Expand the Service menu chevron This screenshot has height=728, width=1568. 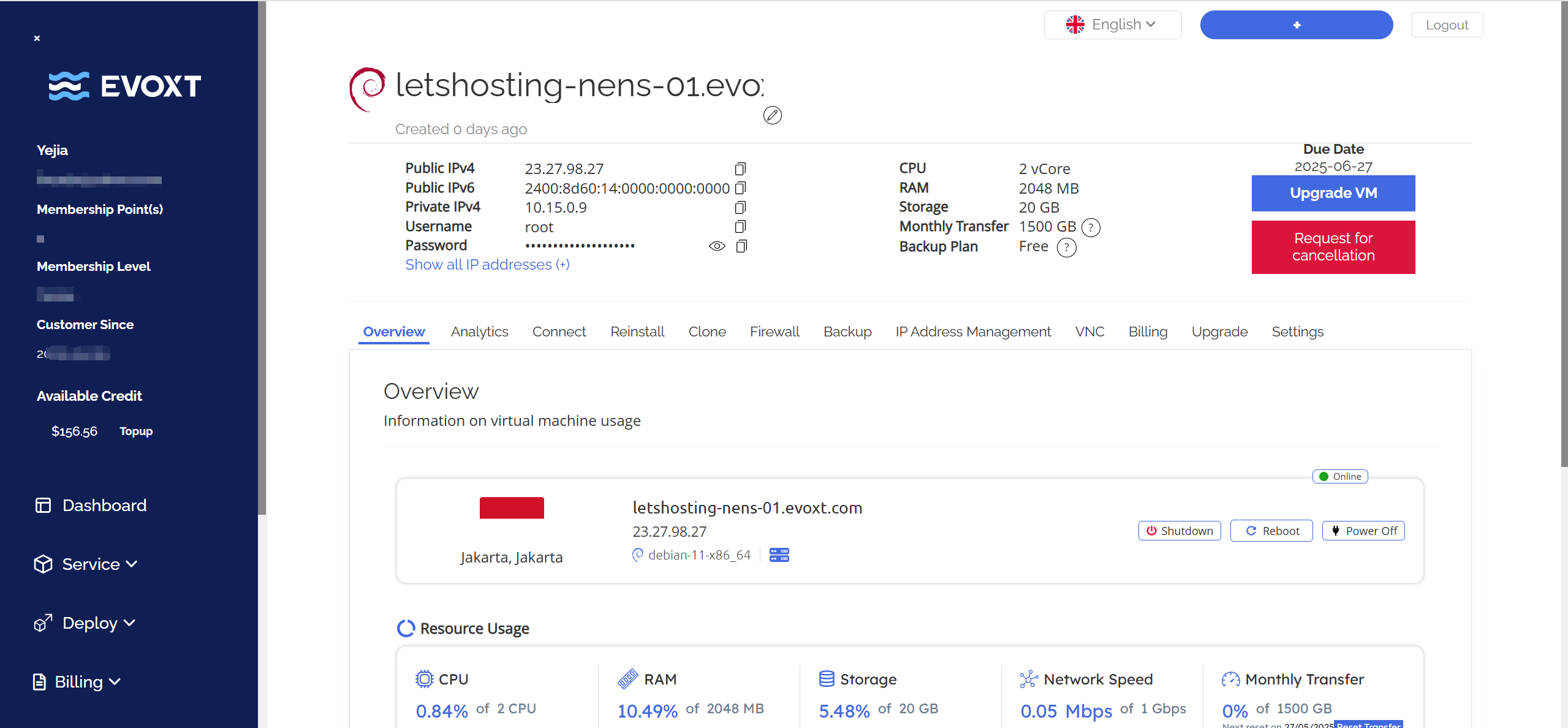coord(131,564)
